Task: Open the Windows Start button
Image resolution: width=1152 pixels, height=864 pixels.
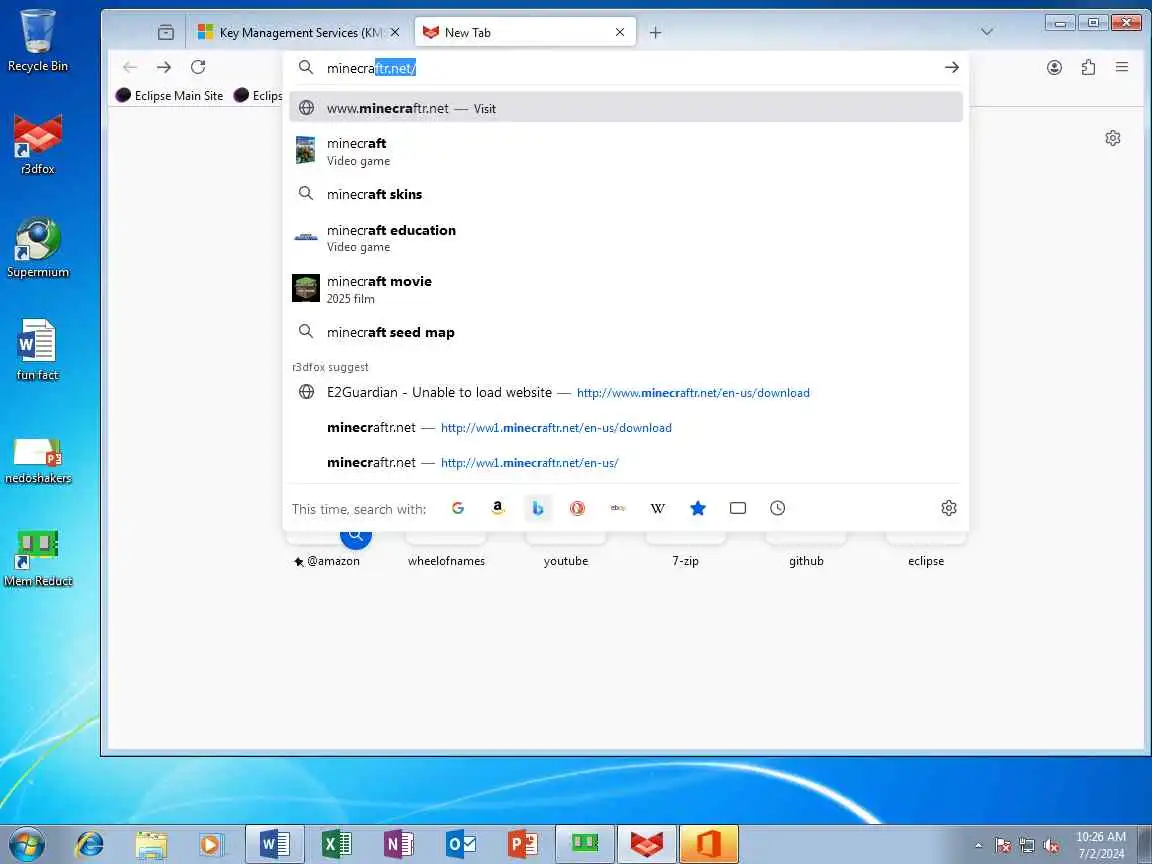Action: (27, 844)
